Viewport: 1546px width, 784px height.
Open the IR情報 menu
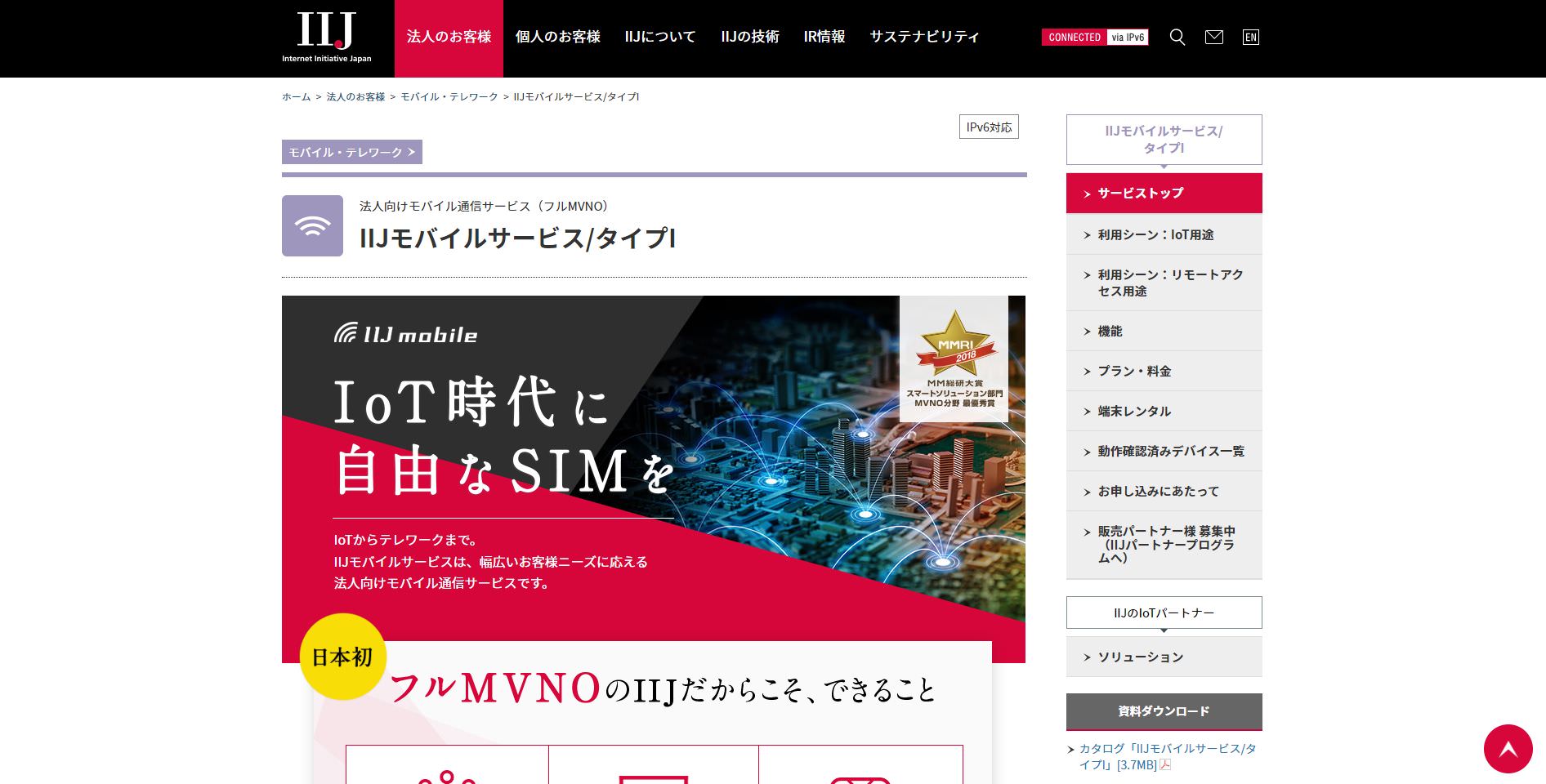[824, 37]
